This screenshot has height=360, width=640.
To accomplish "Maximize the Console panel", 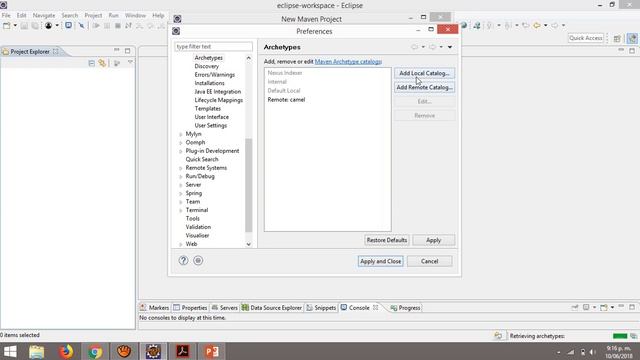I will 632,307.
